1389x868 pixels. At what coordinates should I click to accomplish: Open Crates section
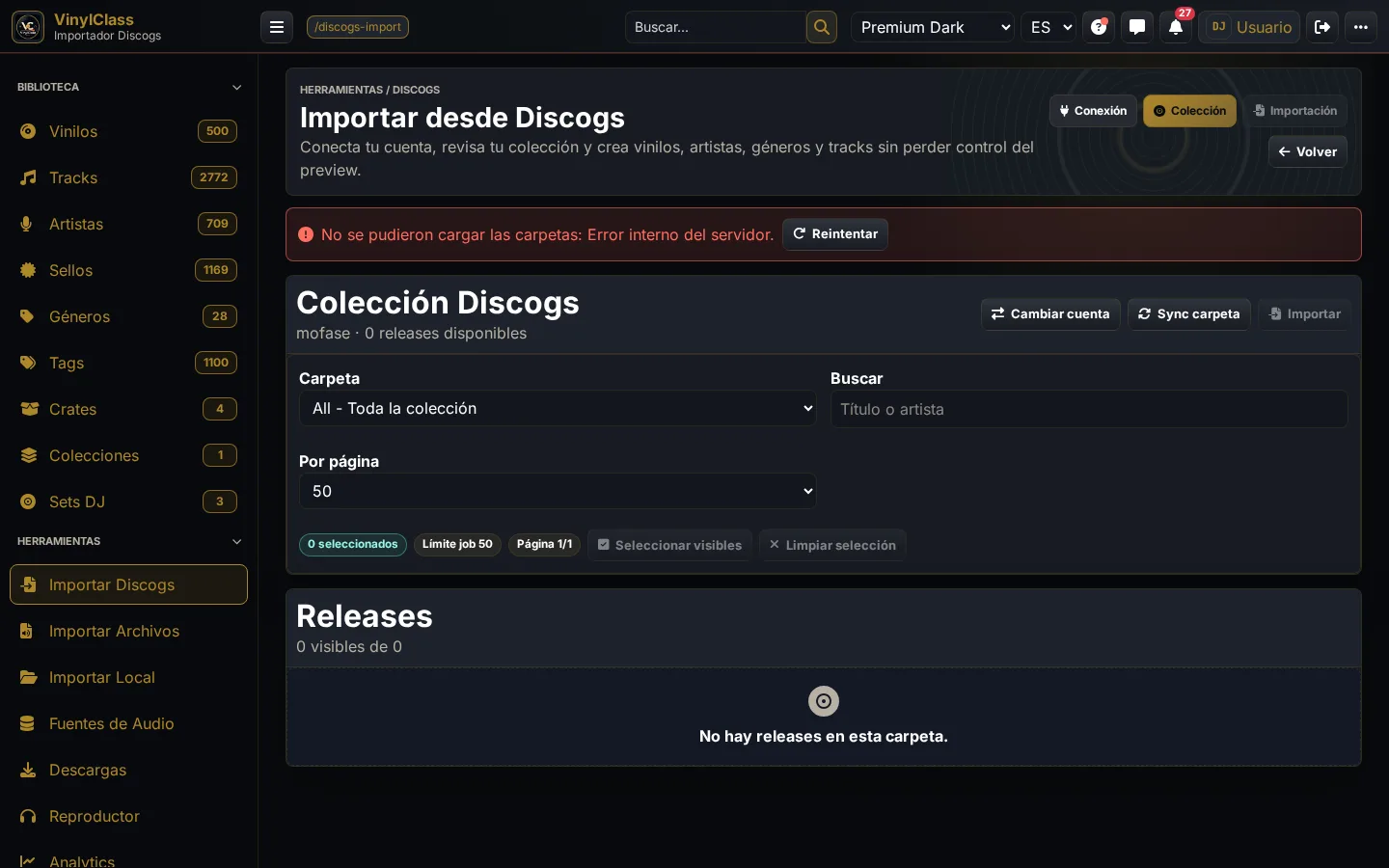128,409
